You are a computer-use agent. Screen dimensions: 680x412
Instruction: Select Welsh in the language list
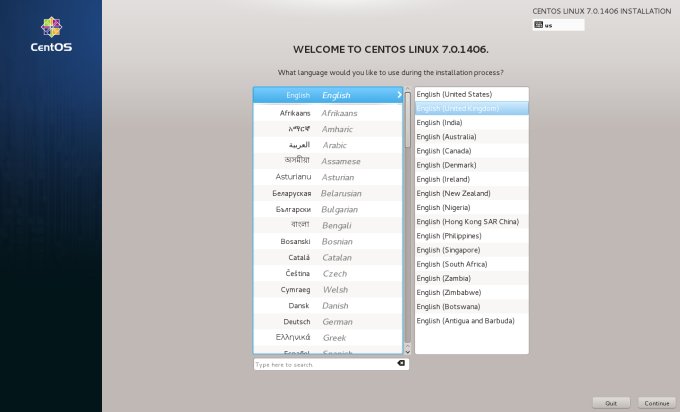(328, 289)
